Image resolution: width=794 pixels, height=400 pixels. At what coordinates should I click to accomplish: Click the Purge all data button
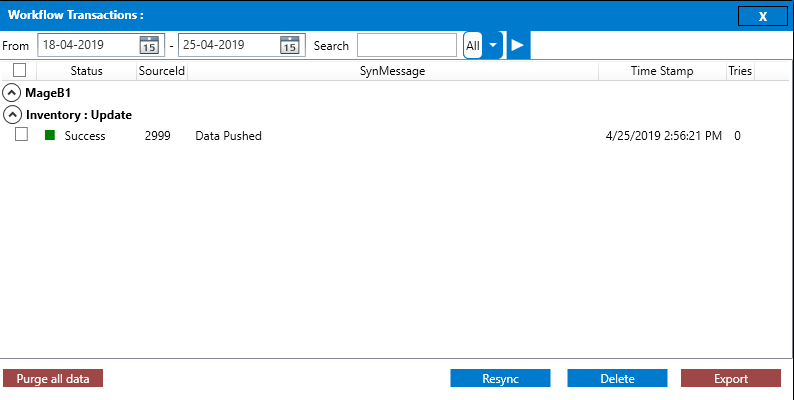[x=53, y=379]
